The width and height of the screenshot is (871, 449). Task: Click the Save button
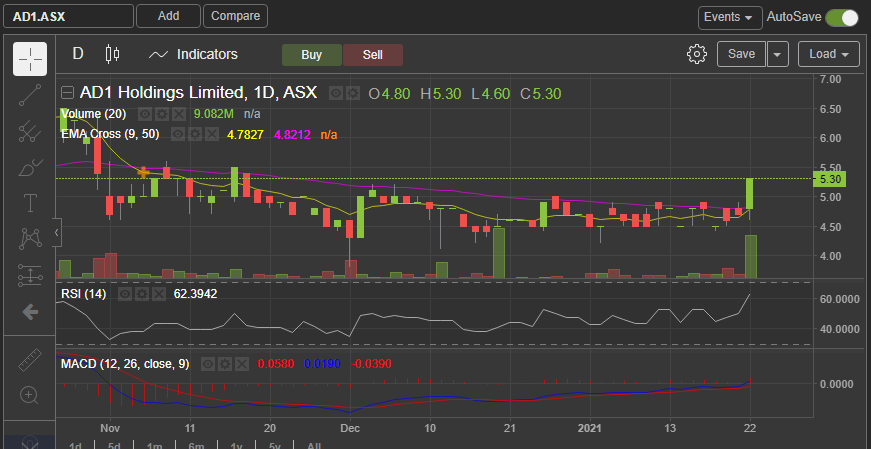pos(742,54)
